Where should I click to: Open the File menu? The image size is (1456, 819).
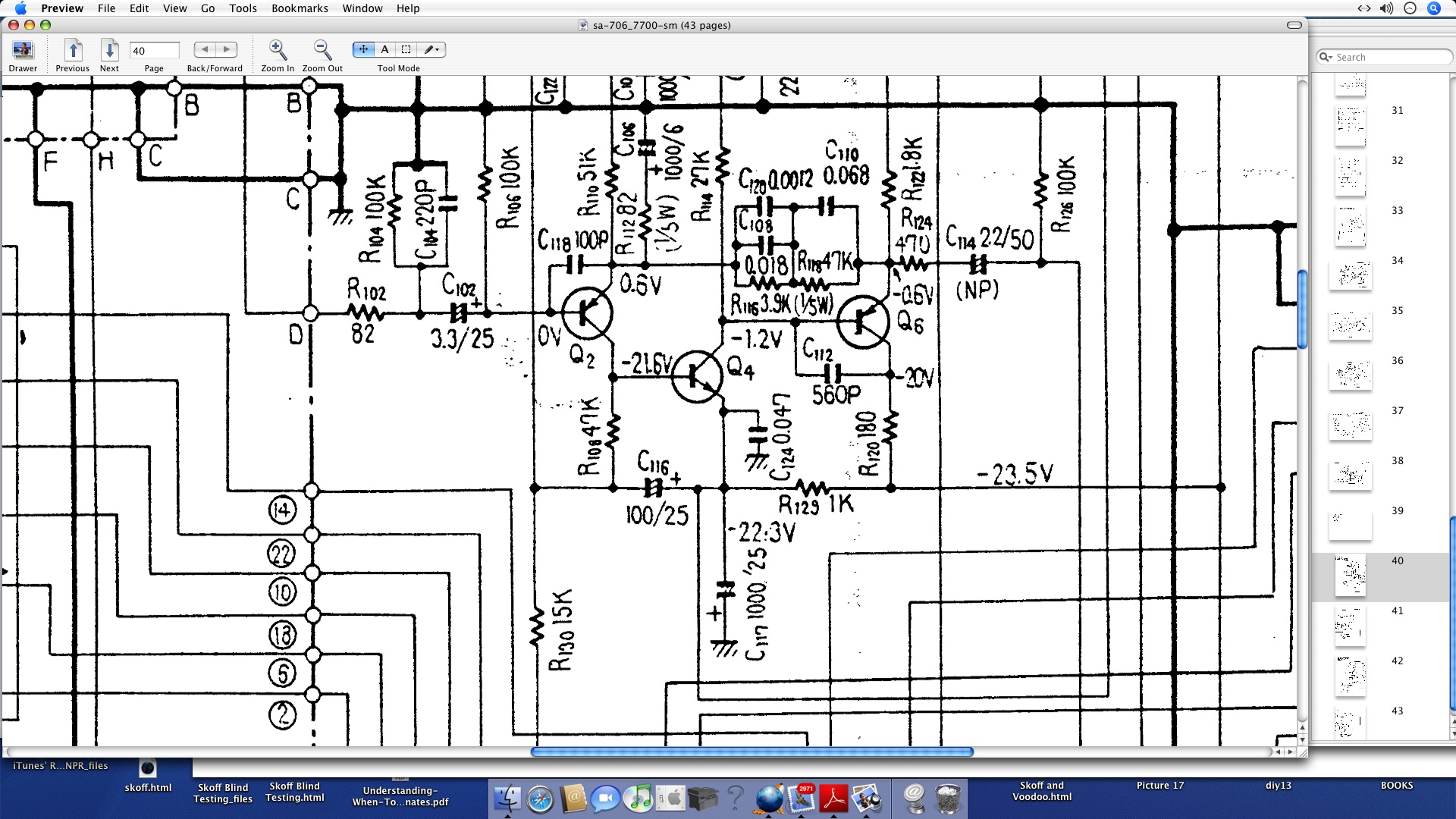[106, 8]
